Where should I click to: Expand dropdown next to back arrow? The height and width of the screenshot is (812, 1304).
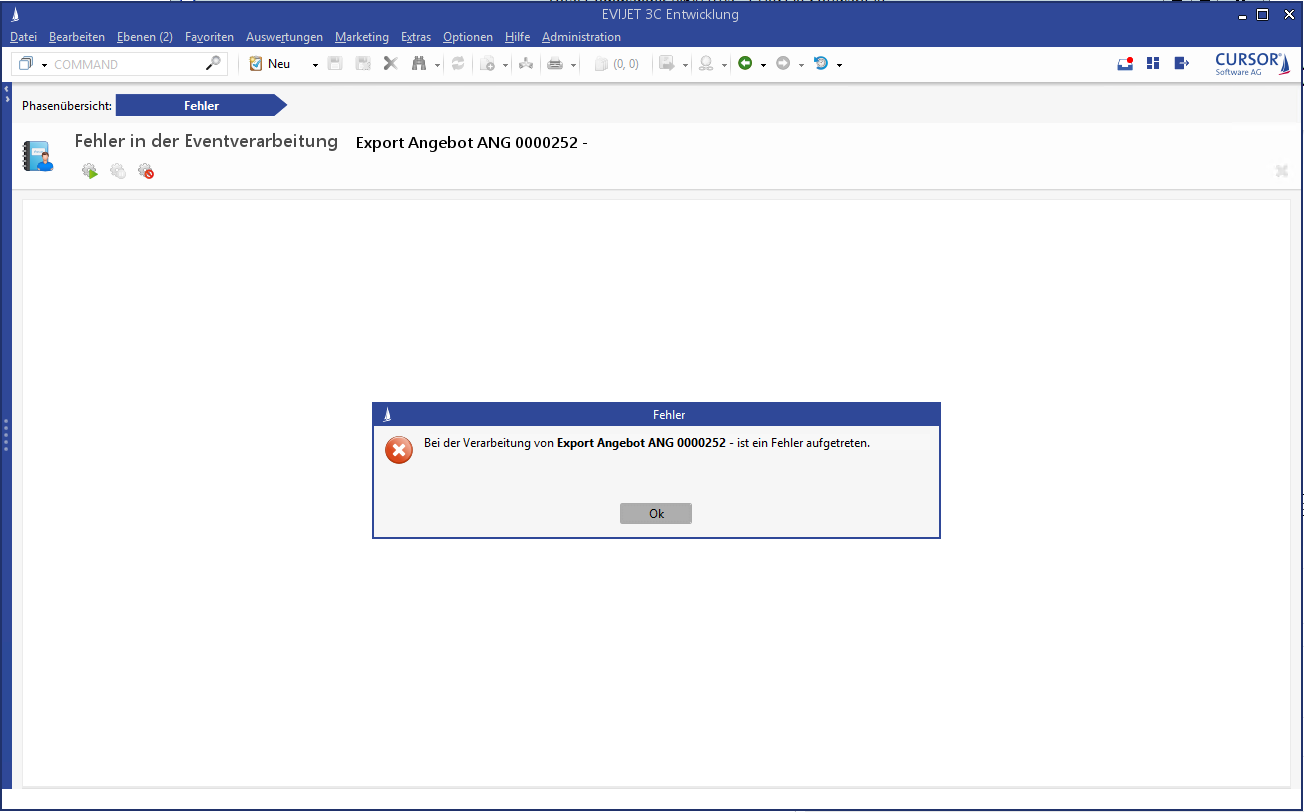point(763,65)
